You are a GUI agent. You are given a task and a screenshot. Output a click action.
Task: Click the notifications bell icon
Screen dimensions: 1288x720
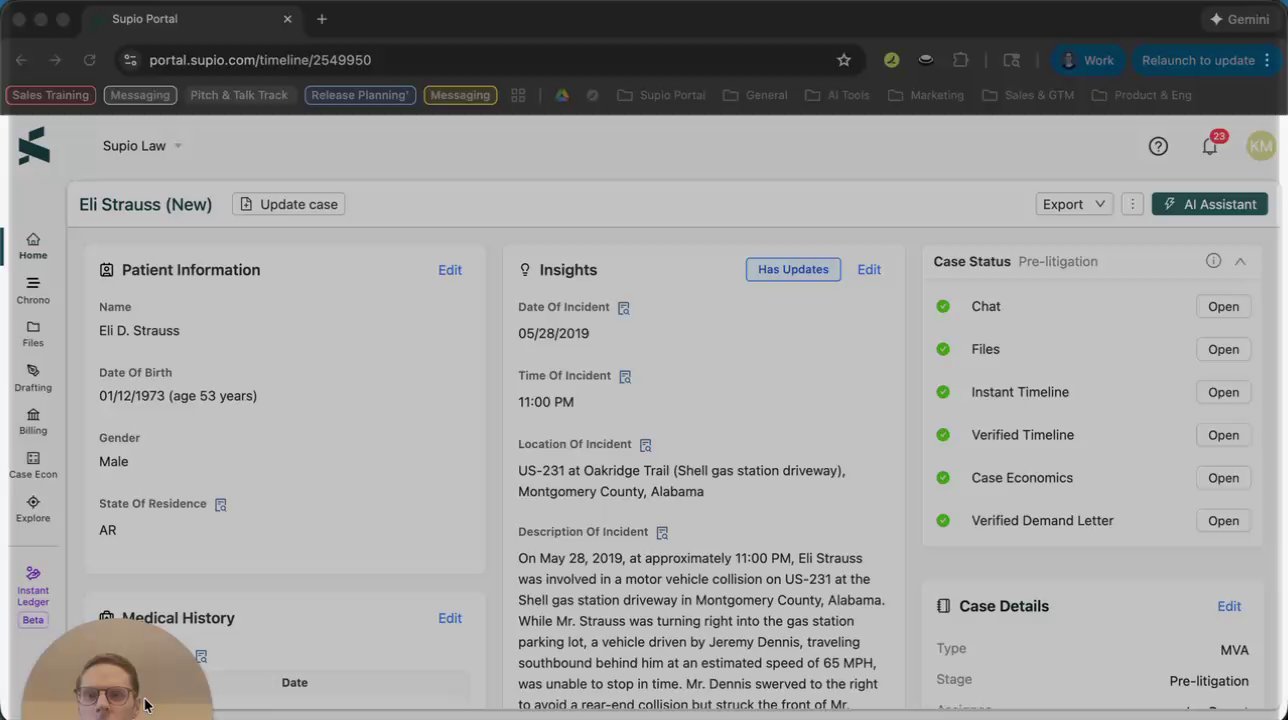(x=1210, y=147)
